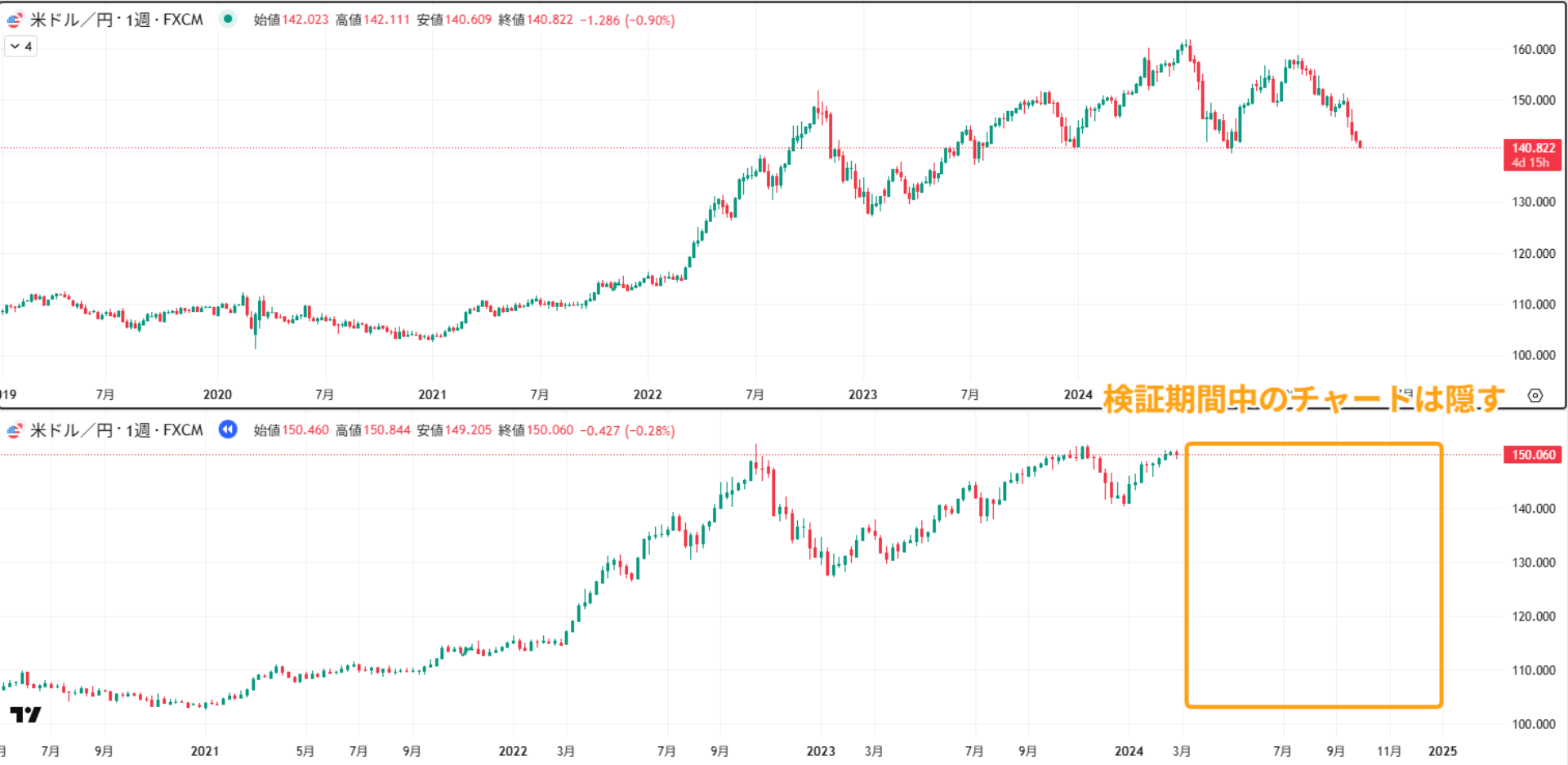
Task: Click the green market status dot
Action: (x=228, y=19)
